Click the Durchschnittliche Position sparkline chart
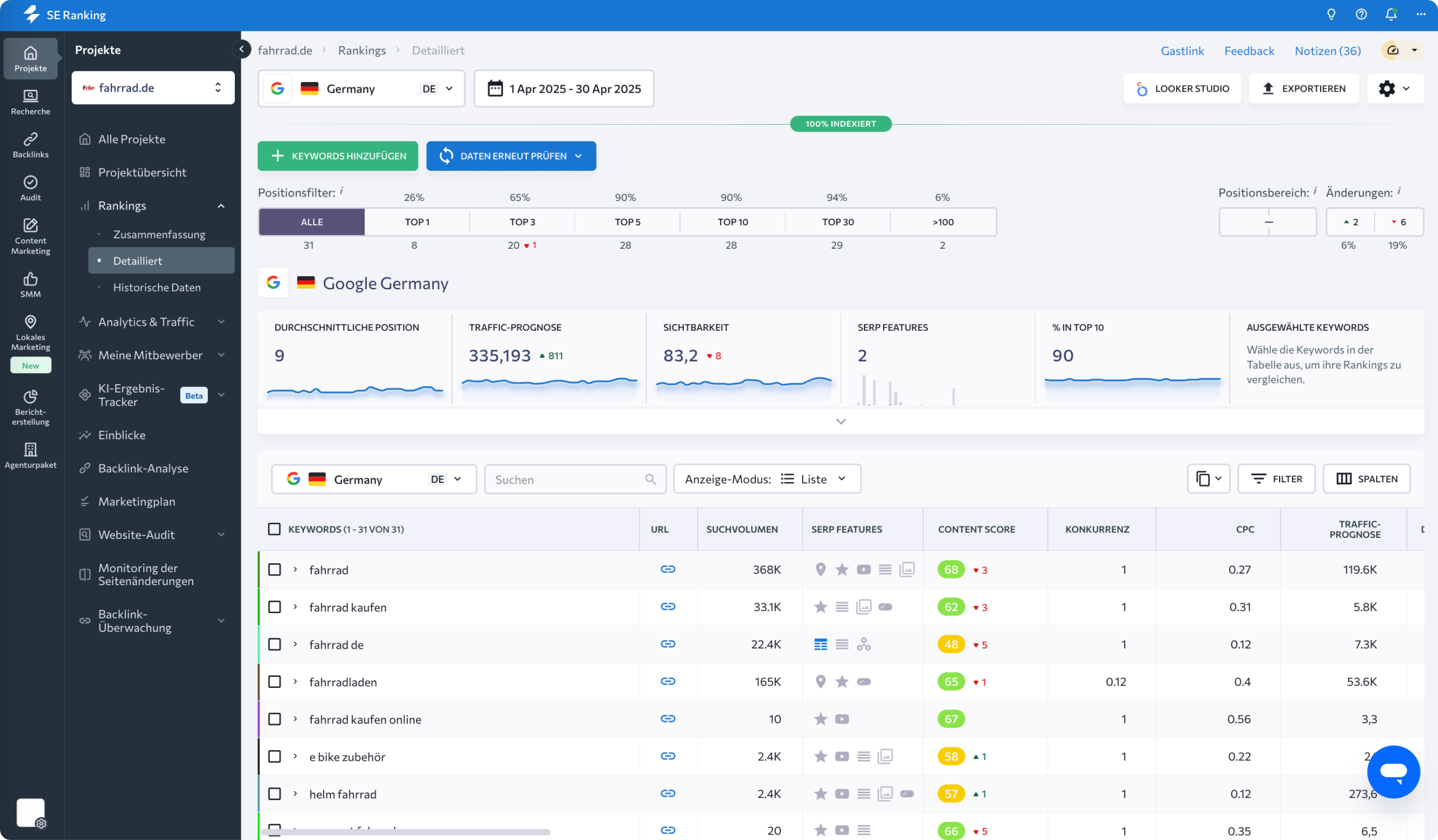This screenshot has width=1438, height=840. (355, 391)
